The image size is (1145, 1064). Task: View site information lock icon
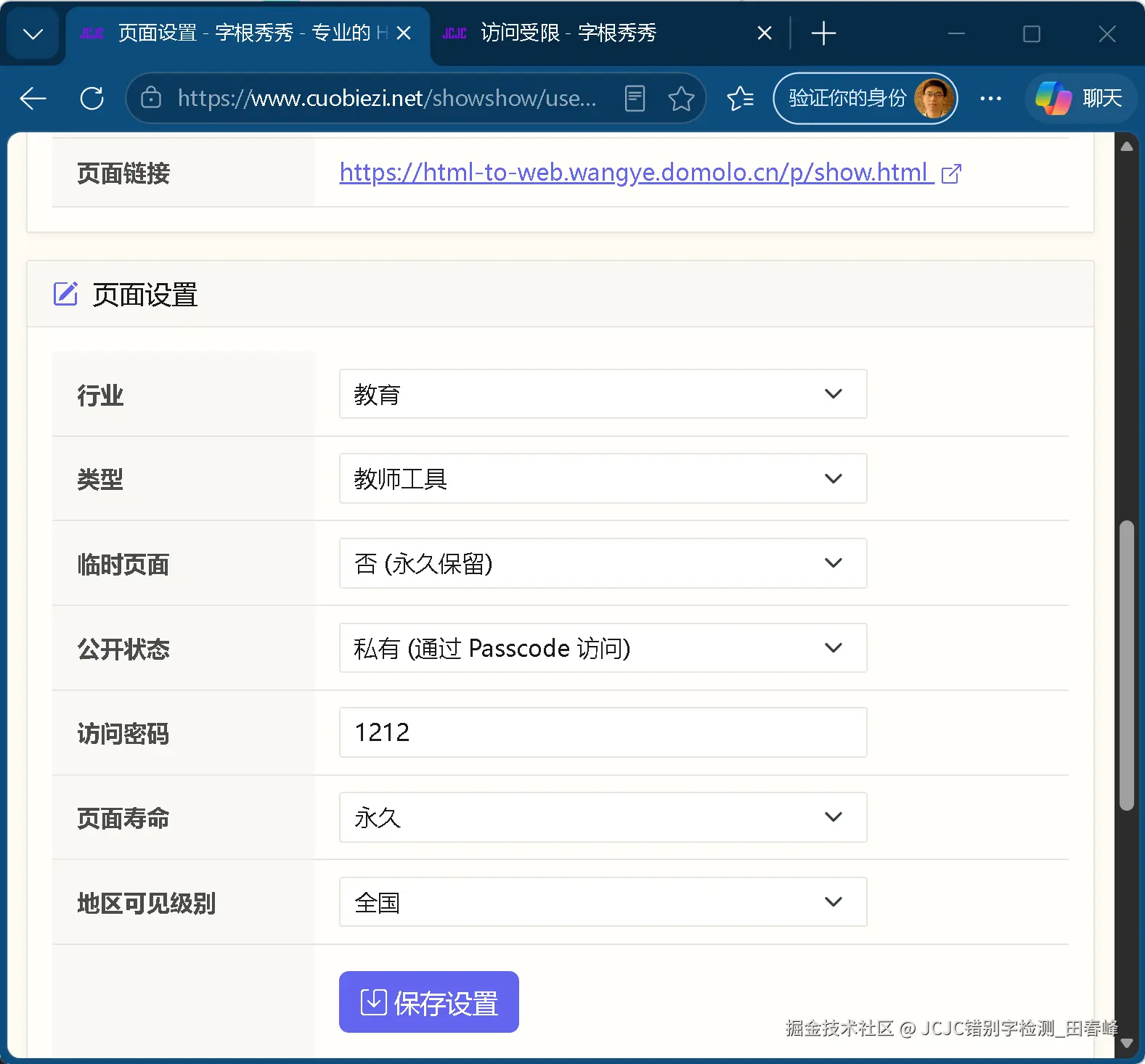(151, 97)
